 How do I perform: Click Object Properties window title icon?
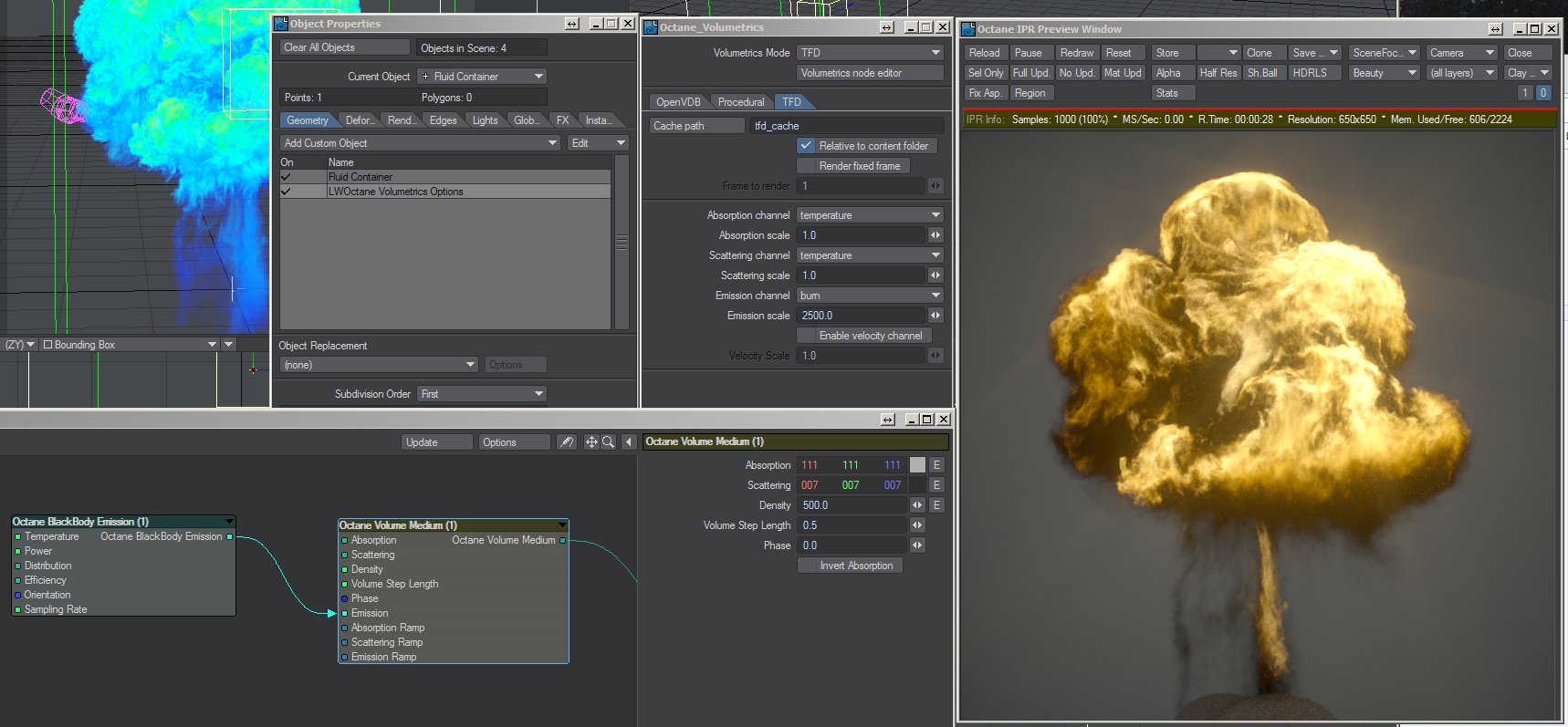(282, 24)
